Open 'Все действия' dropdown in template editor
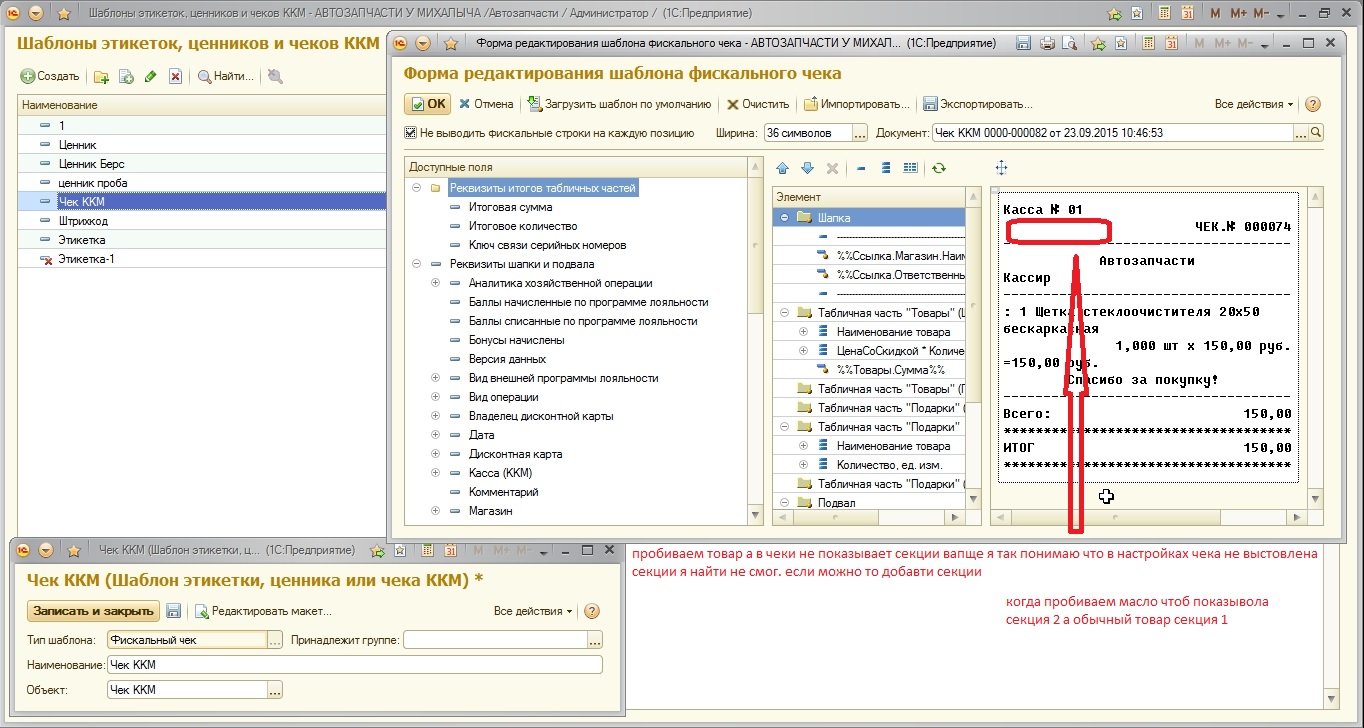1364x728 pixels. (x=1253, y=104)
